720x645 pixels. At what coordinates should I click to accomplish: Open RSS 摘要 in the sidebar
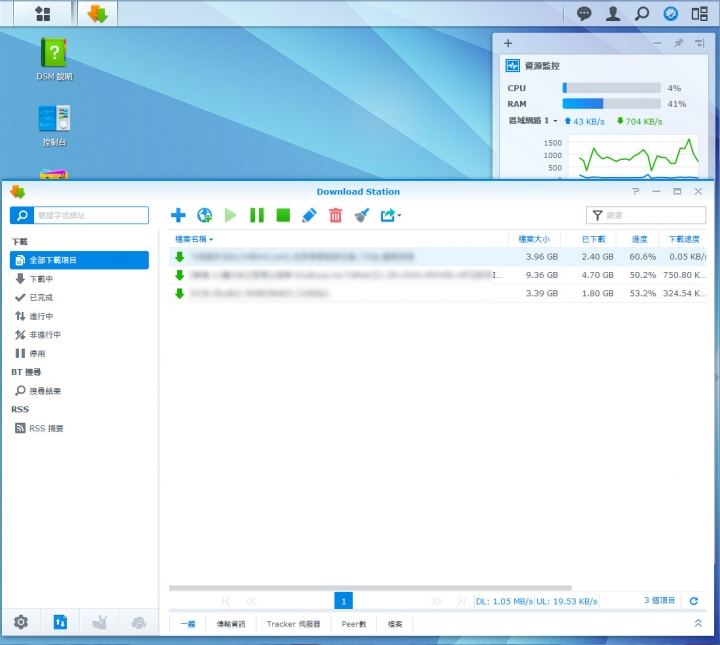[x=79, y=428]
